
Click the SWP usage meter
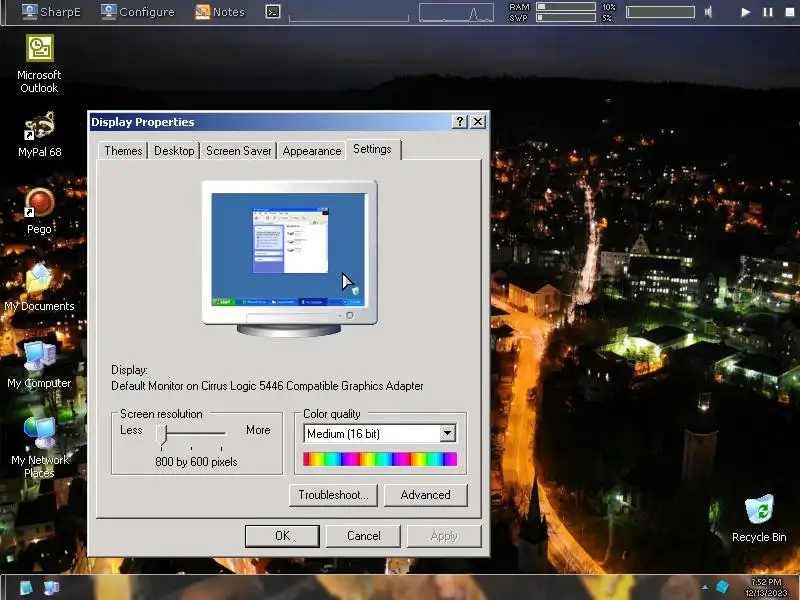[x=565, y=18]
